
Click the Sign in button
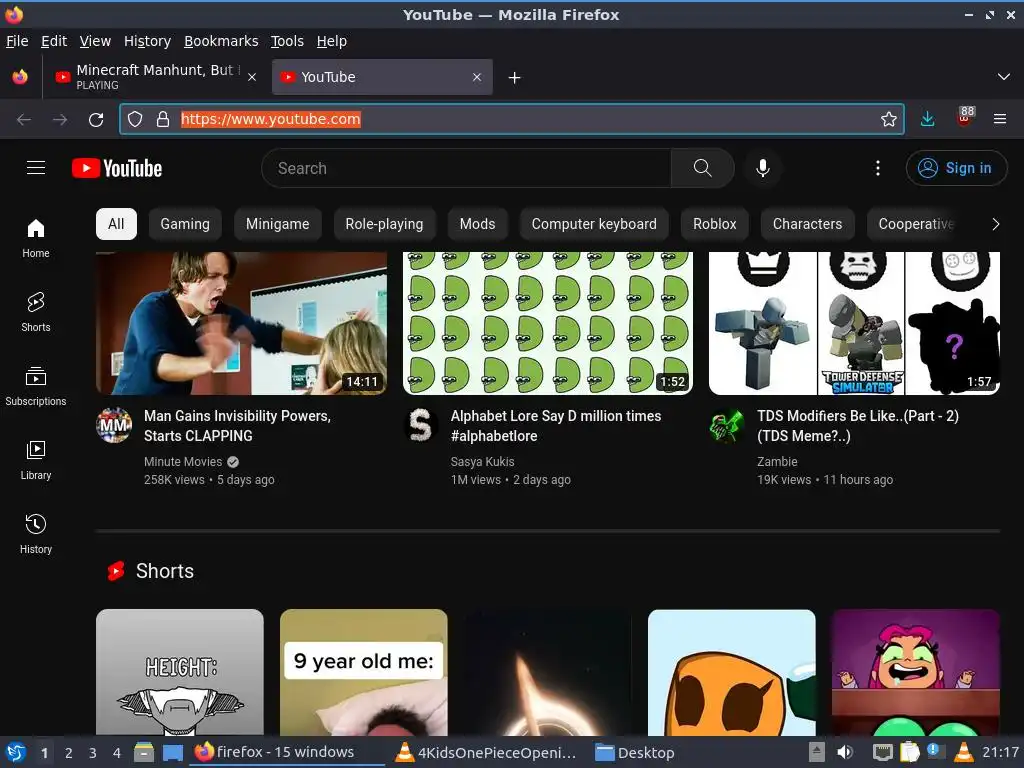click(x=956, y=168)
